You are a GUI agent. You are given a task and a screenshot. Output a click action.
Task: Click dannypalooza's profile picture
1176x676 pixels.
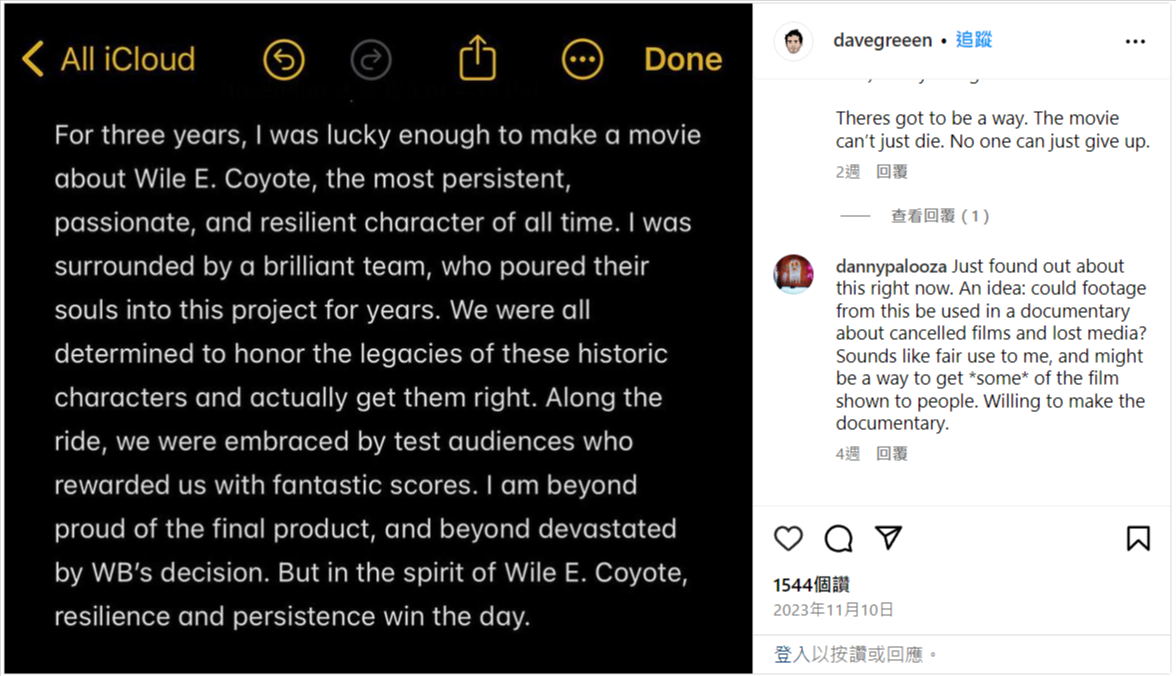(x=793, y=274)
